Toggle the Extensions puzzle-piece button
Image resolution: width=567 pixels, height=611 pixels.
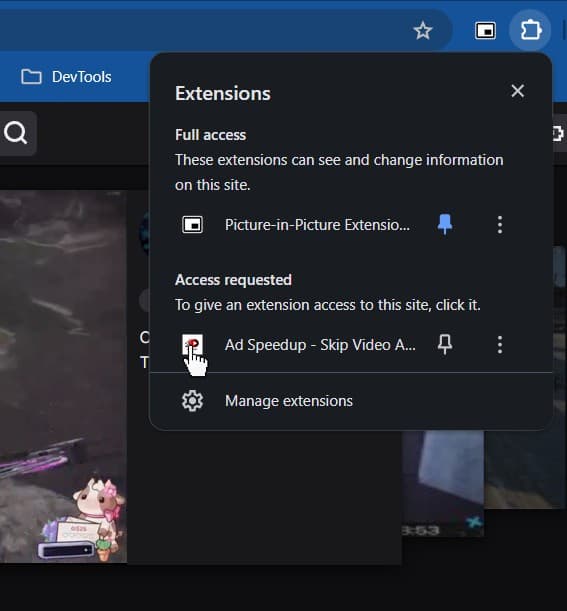click(x=530, y=30)
